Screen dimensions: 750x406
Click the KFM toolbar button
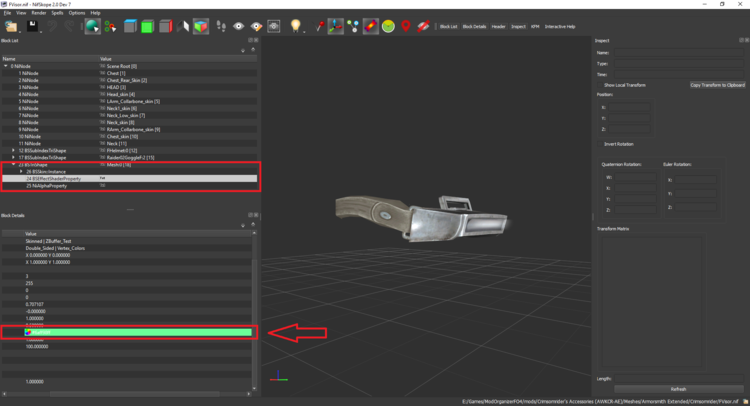(x=535, y=27)
